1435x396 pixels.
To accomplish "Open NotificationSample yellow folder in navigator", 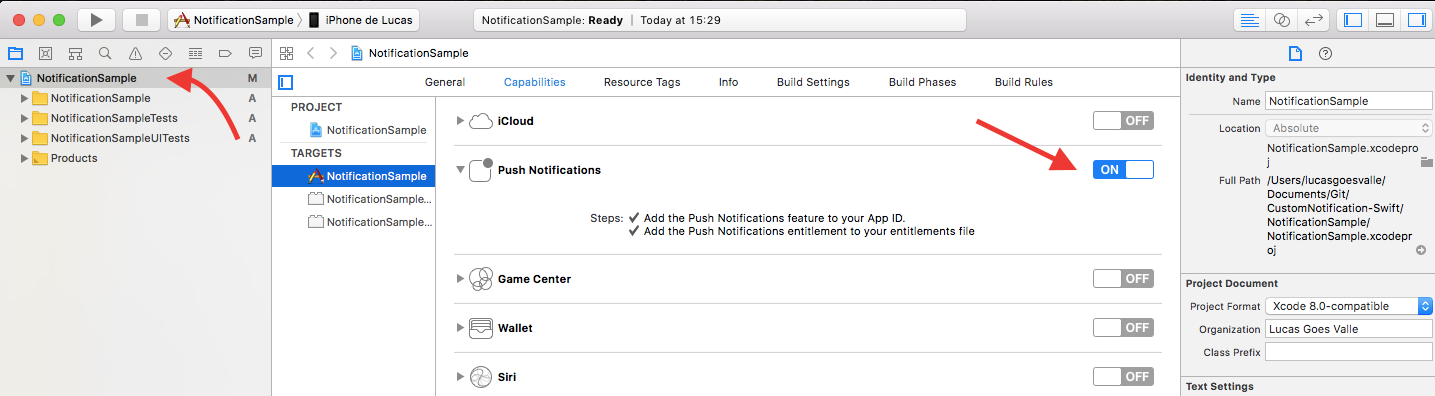I will pos(91,98).
